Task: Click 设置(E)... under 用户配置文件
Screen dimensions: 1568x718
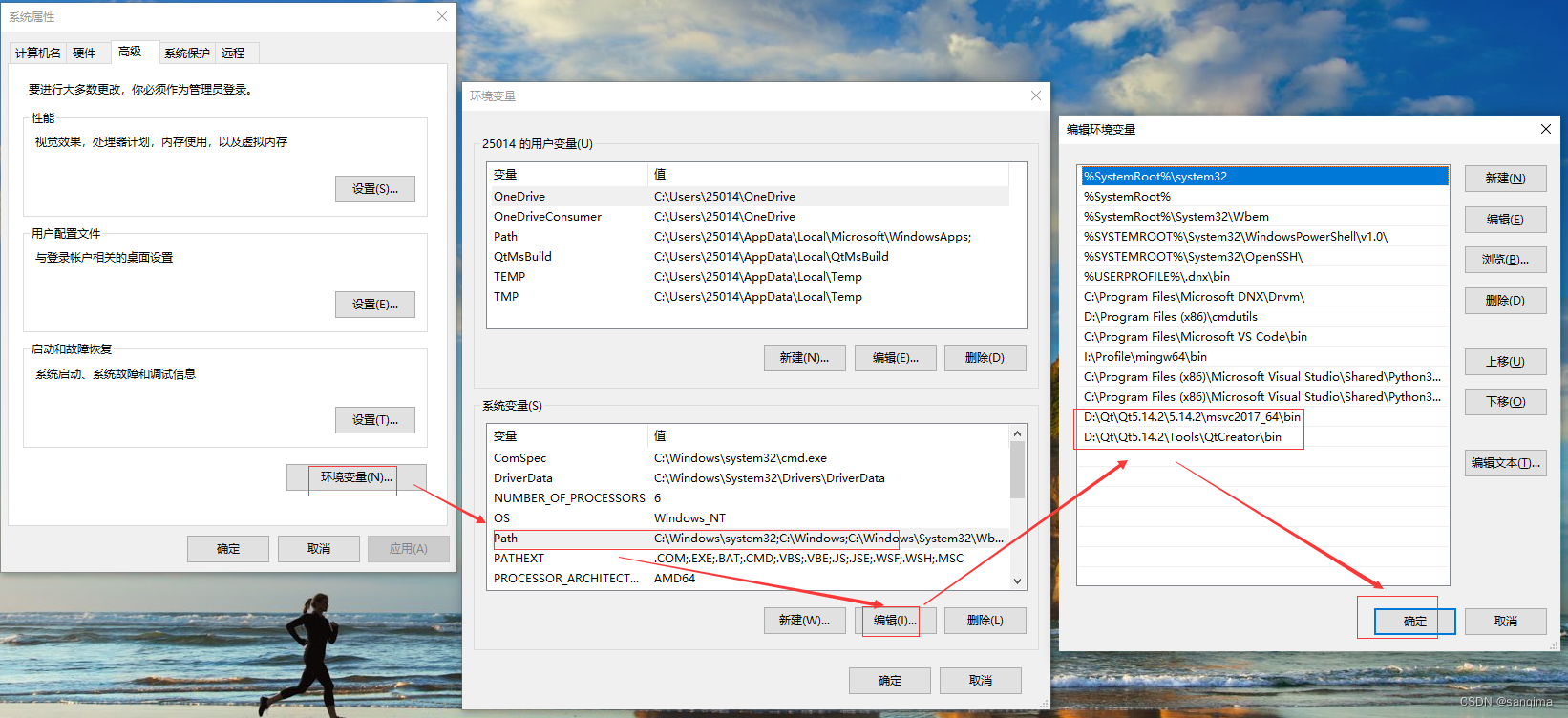Action: [x=375, y=305]
